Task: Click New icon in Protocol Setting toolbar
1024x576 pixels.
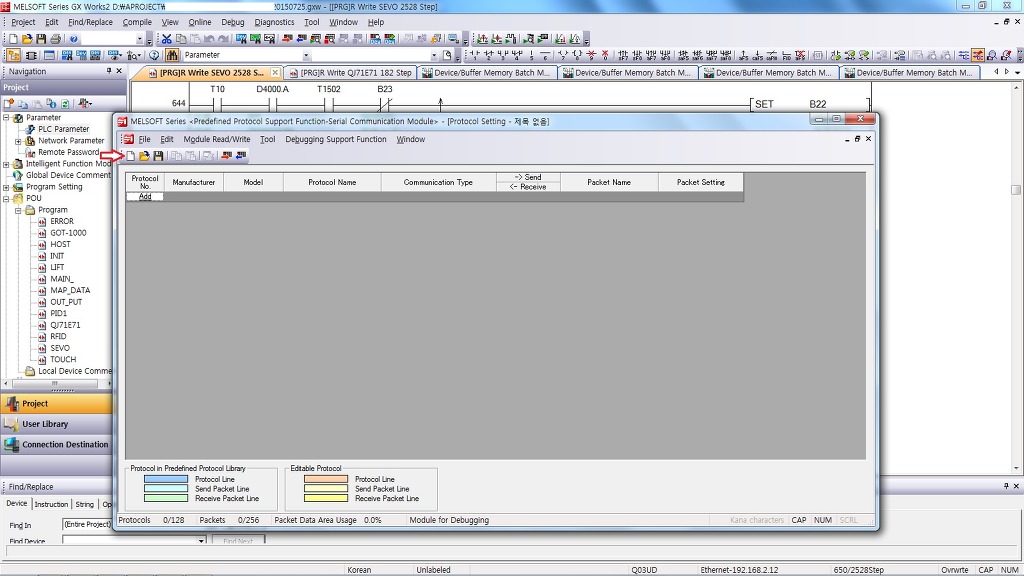Action: pyautogui.click(x=130, y=156)
